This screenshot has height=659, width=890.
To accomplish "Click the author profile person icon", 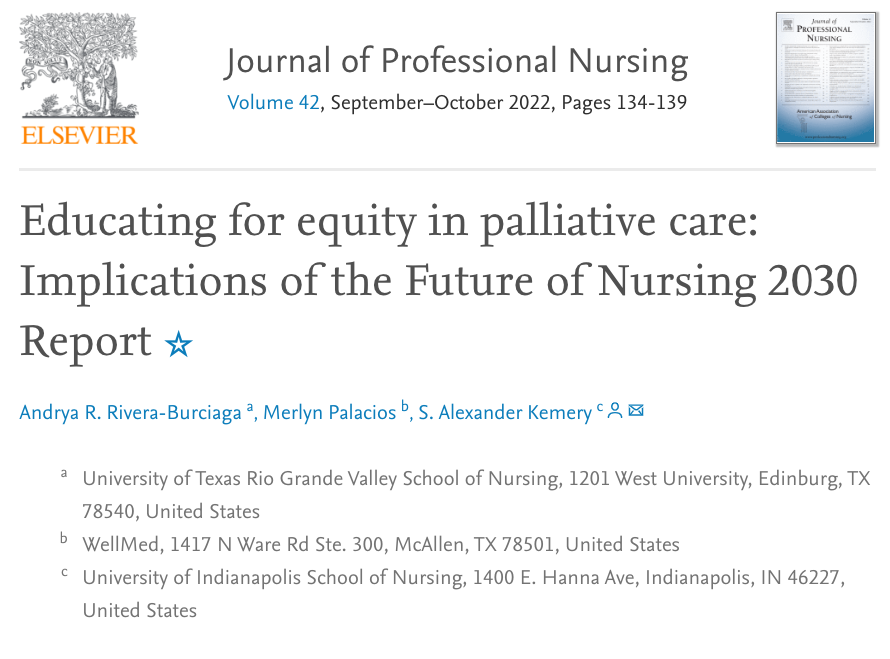I will coord(615,410).
